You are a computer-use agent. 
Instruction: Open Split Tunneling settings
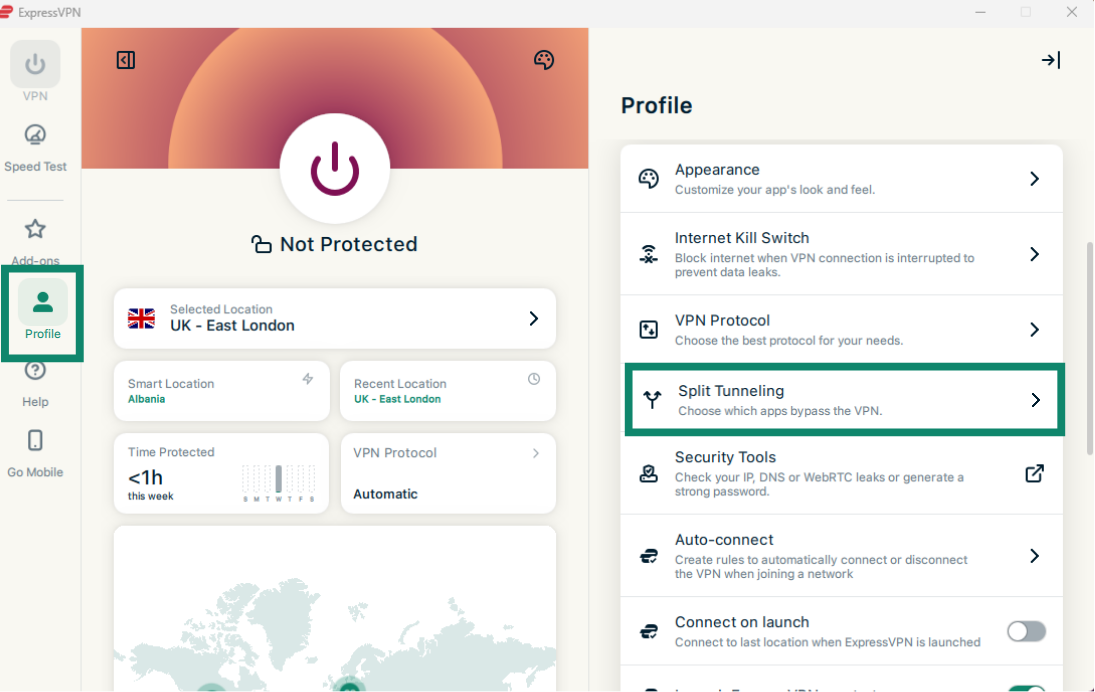(844, 400)
